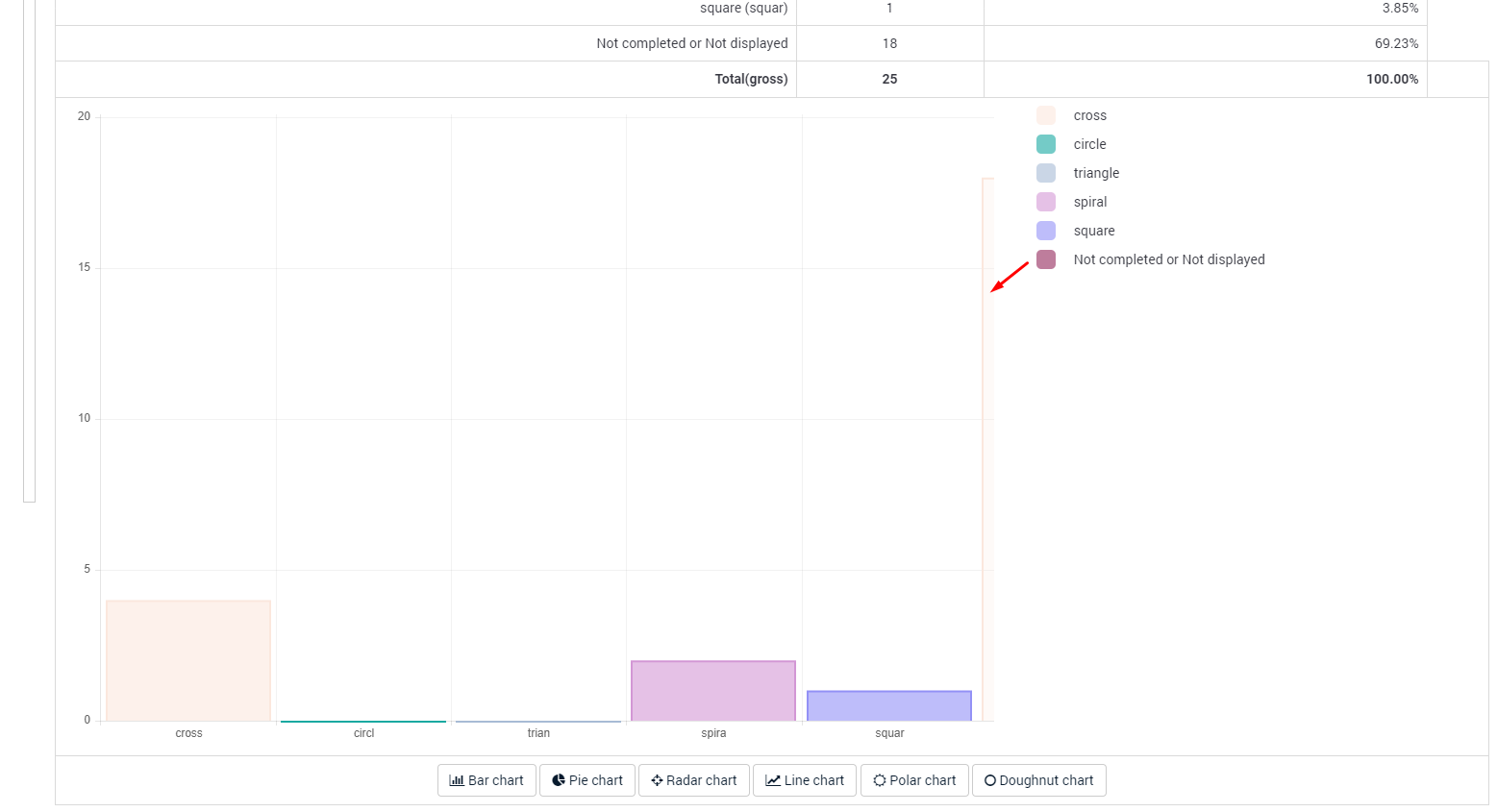The width and height of the screenshot is (1497, 812).
Task: Display the Polar chart view
Action: pyautogui.click(x=913, y=780)
